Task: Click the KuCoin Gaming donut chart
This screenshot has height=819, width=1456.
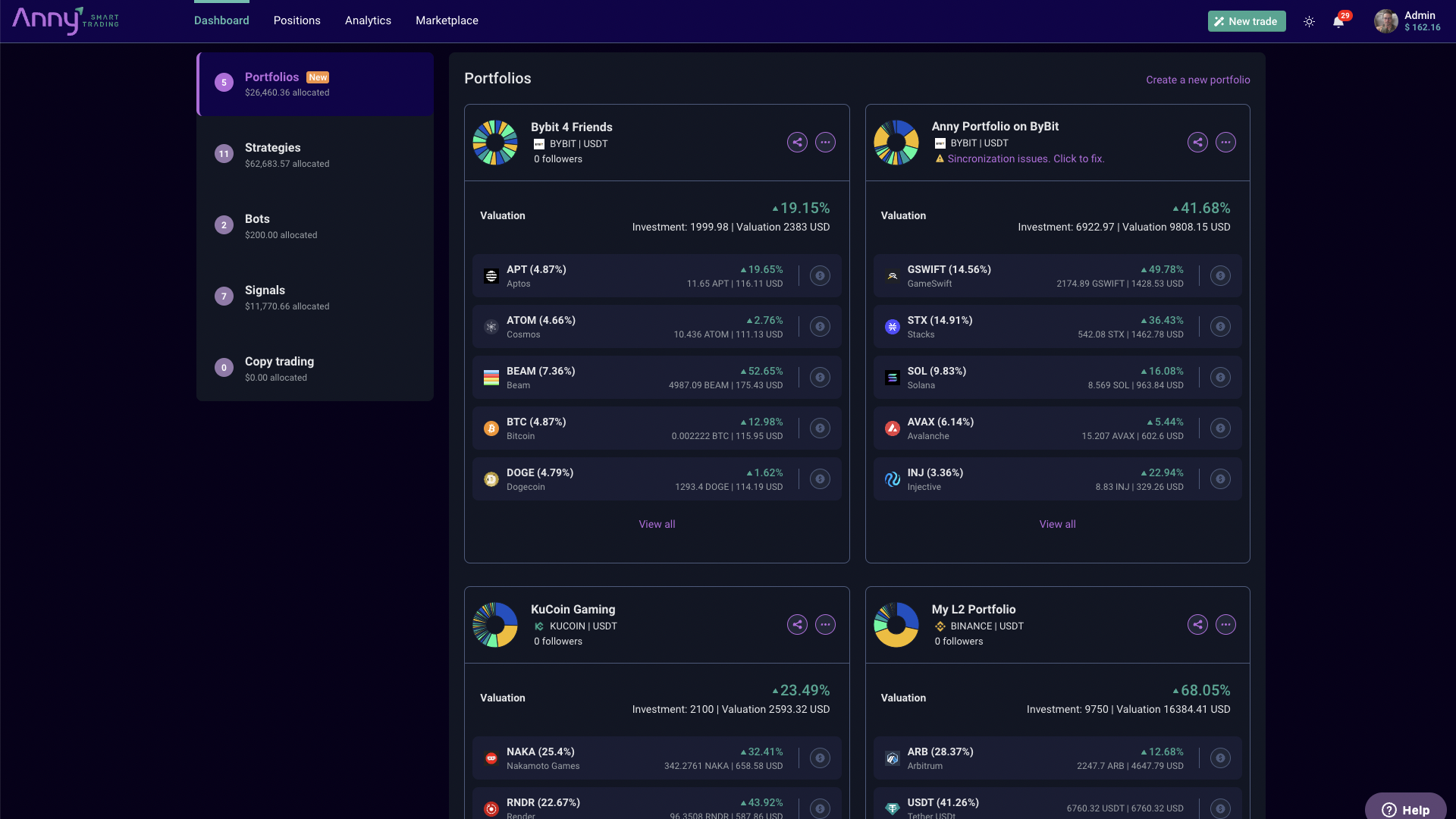Action: point(495,624)
